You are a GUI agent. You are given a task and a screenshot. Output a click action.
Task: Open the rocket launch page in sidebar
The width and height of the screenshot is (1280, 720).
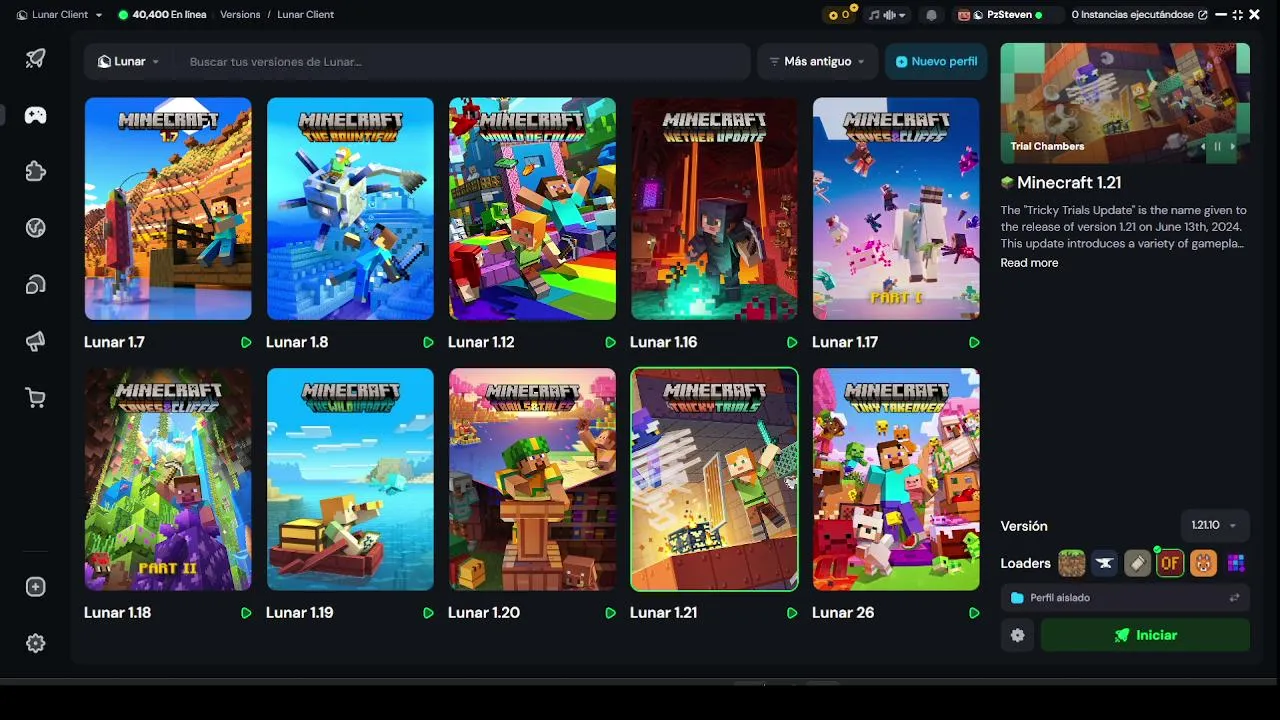tap(36, 58)
